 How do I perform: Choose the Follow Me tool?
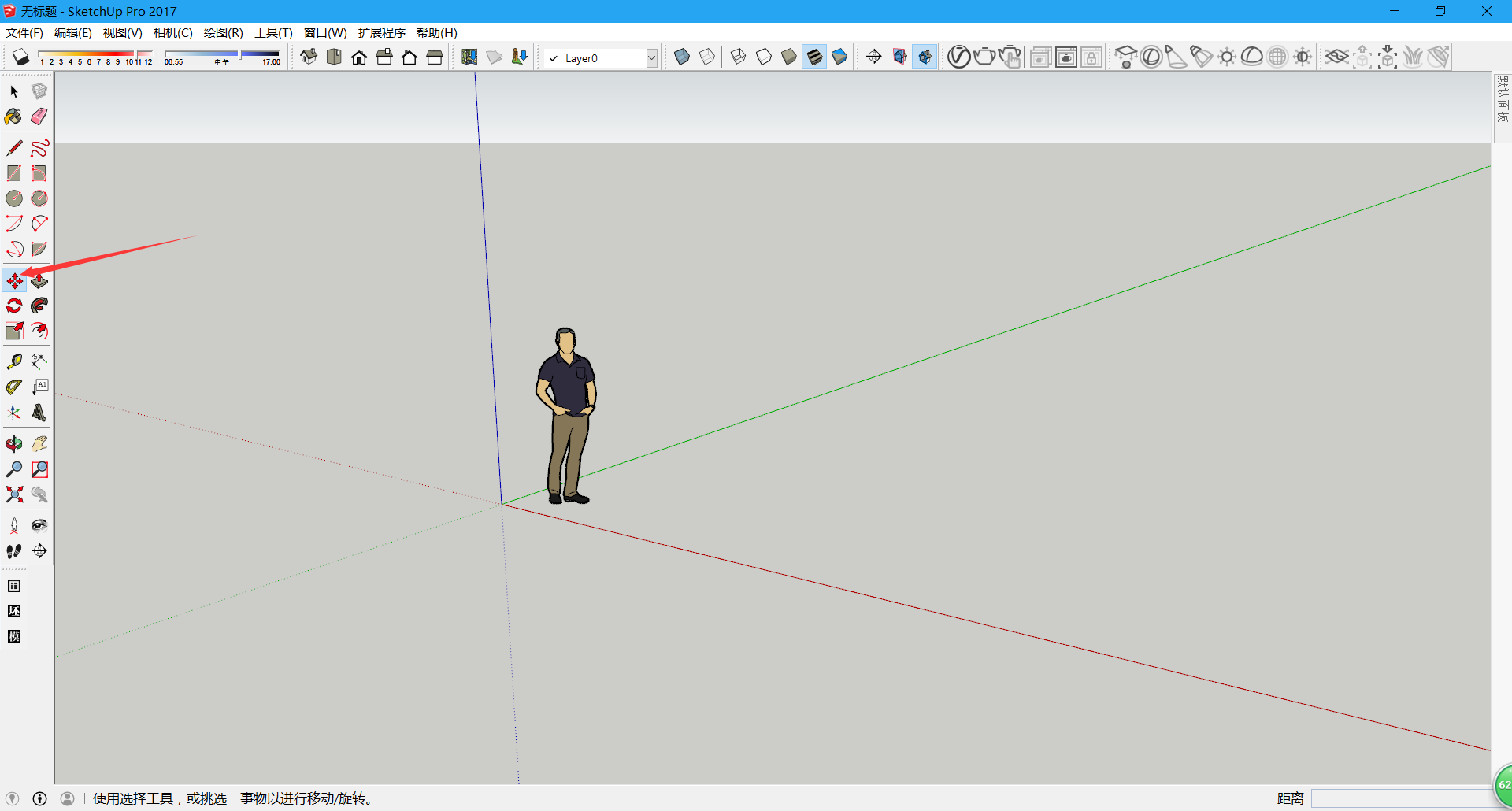pyautogui.click(x=39, y=306)
